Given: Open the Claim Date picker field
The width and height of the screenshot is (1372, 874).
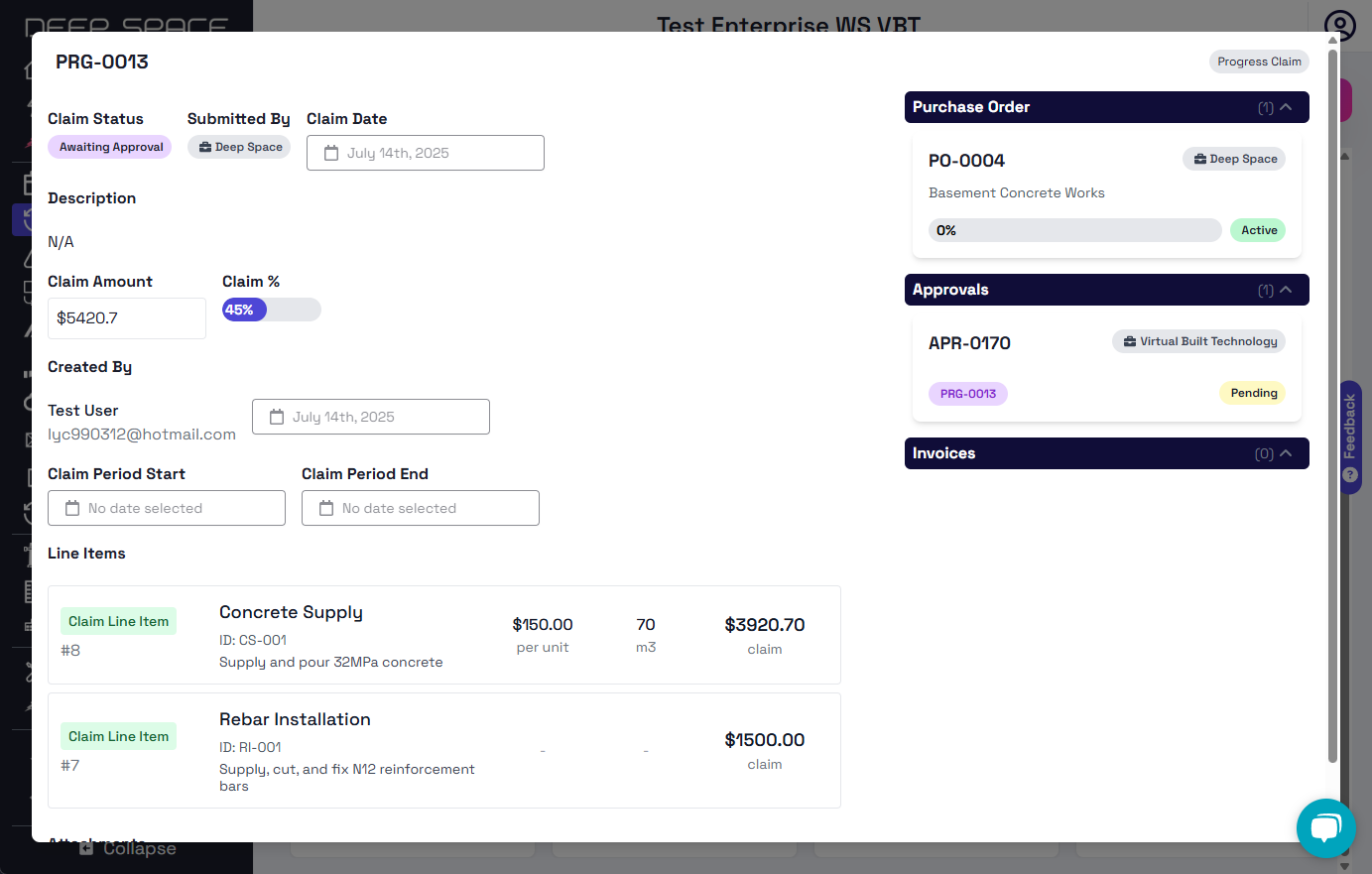Looking at the screenshot, I should coord(426,153).
